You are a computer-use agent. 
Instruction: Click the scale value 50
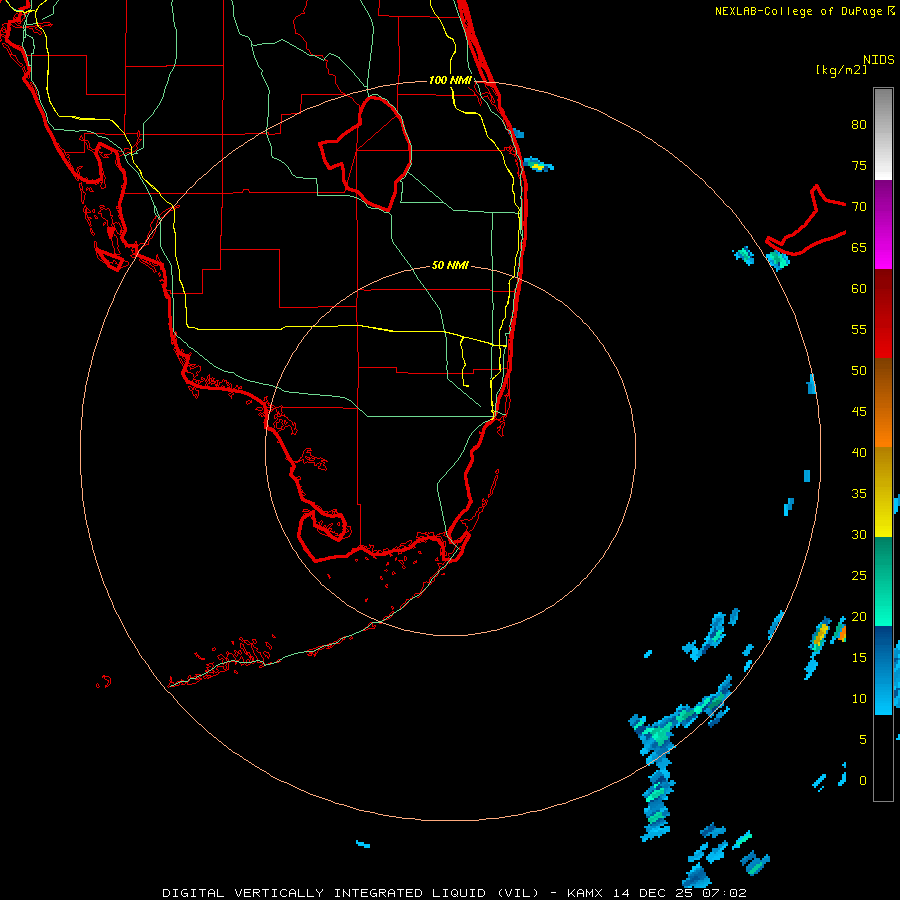pos(859,371)
